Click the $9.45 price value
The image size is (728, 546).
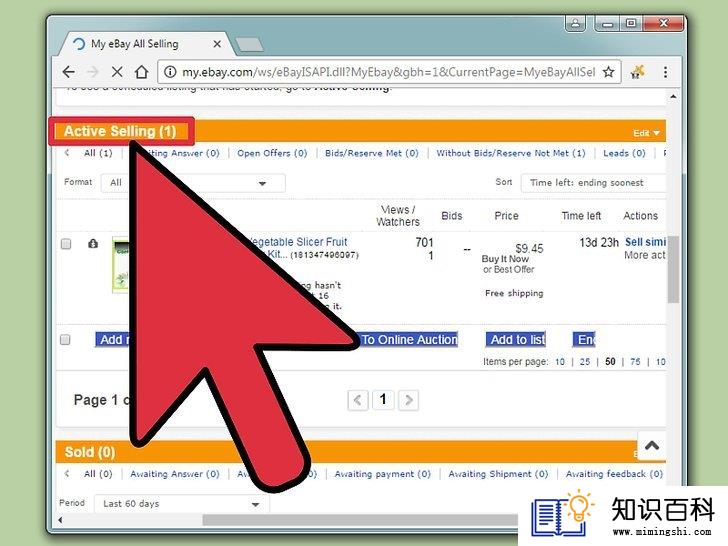pos(529,248)
